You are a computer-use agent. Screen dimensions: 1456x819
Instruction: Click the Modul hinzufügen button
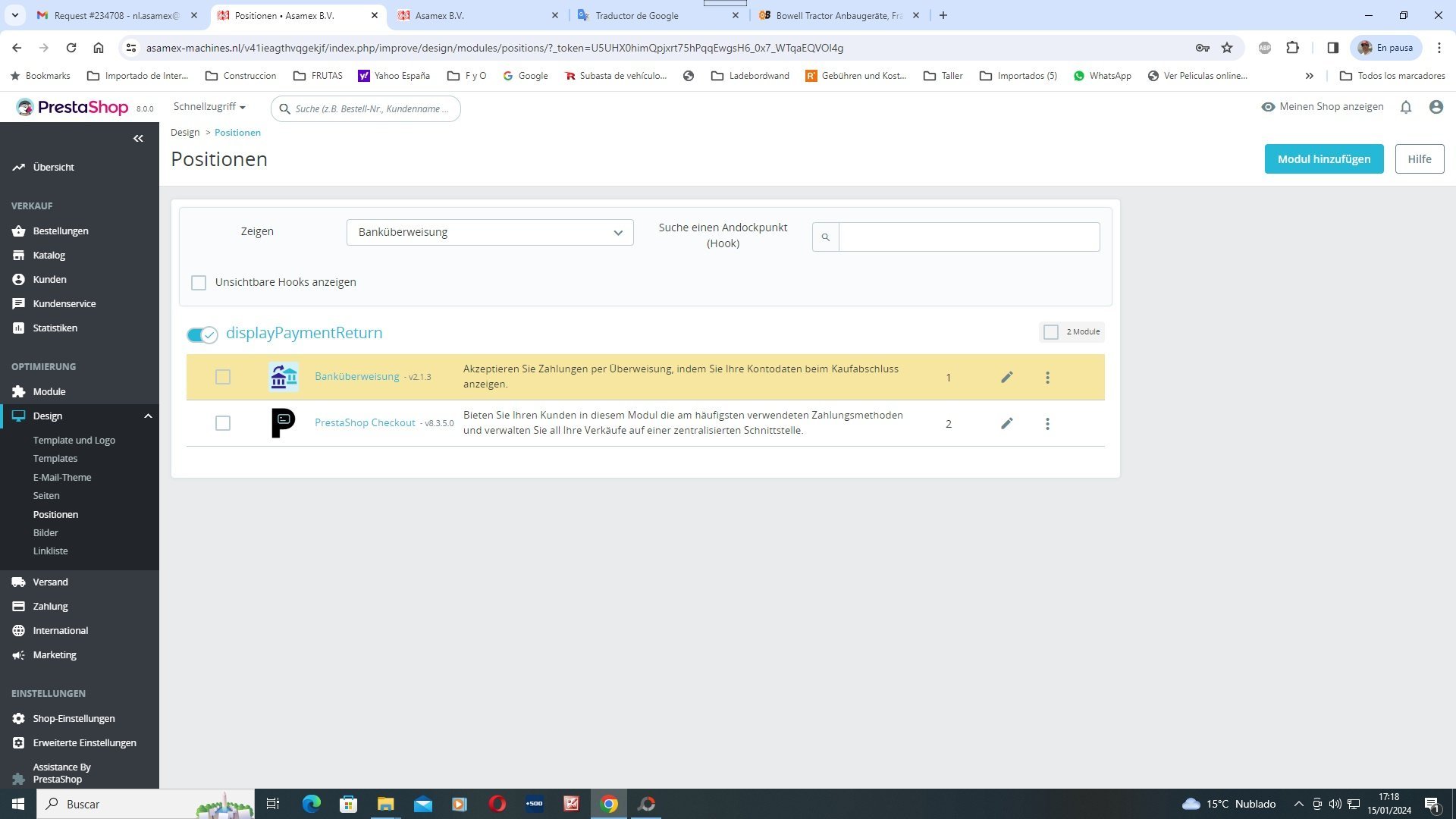click(1323, 158)
